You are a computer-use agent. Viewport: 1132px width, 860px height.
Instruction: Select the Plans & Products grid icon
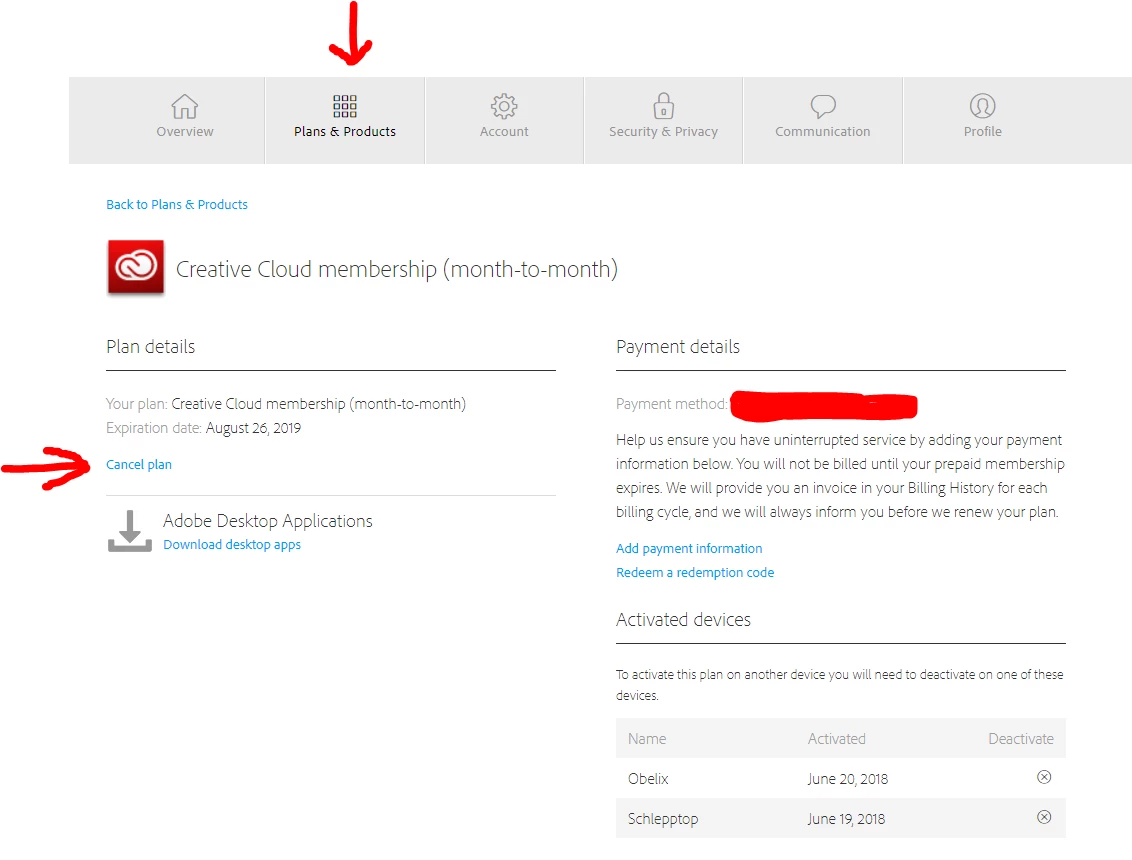[344, 106]
